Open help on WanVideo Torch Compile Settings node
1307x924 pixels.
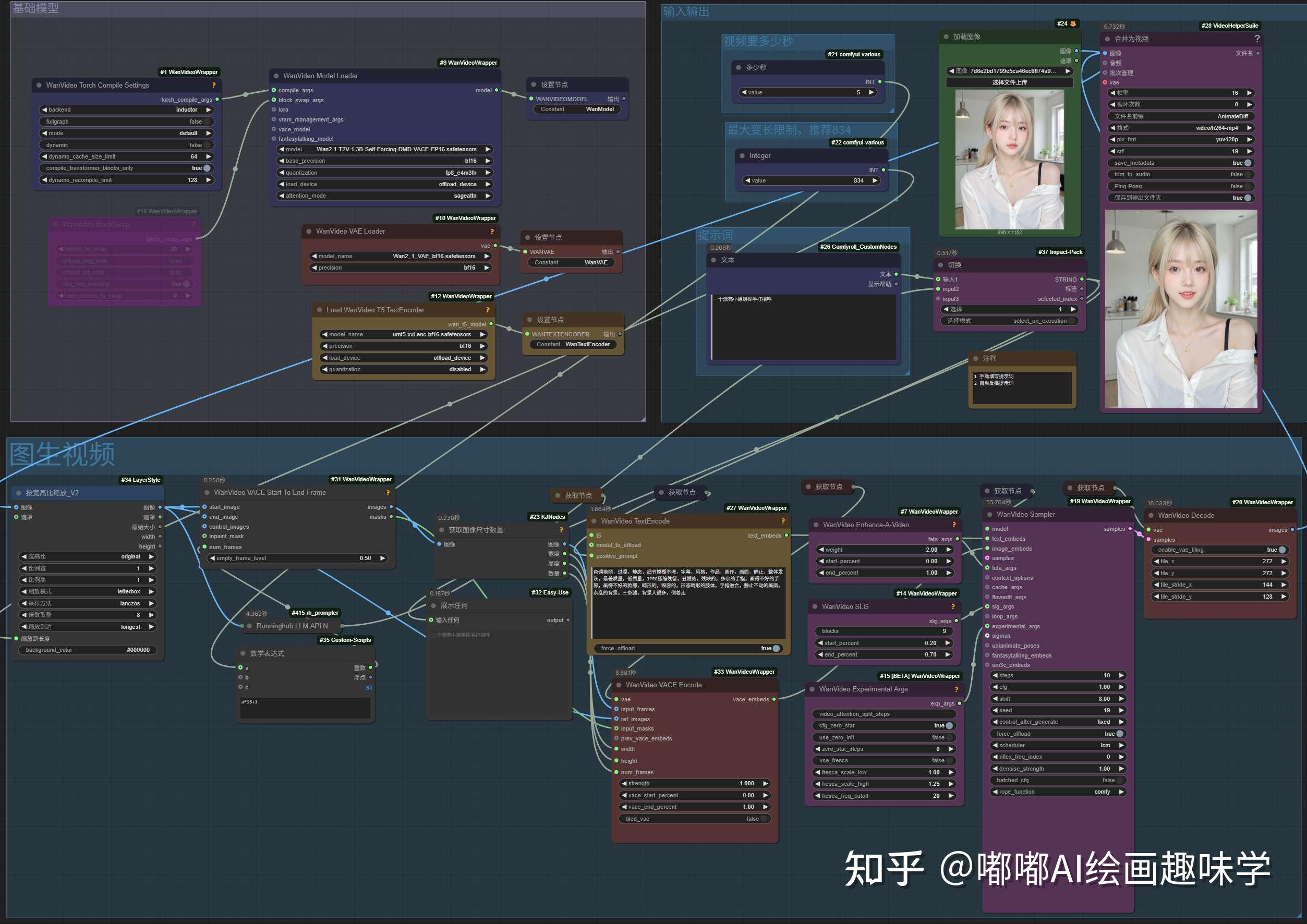click(x=213, y=86)
